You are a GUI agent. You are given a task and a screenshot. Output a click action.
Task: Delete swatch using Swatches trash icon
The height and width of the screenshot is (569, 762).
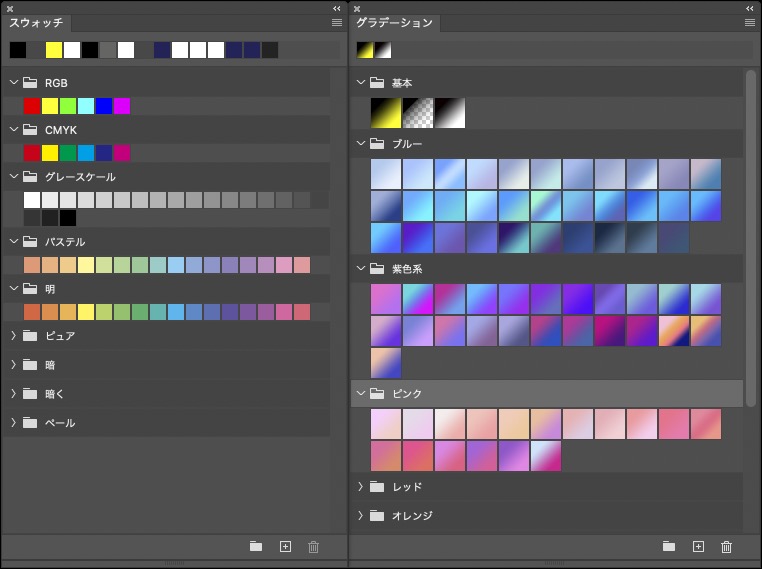pyautogui.click(x=313, y=547)
